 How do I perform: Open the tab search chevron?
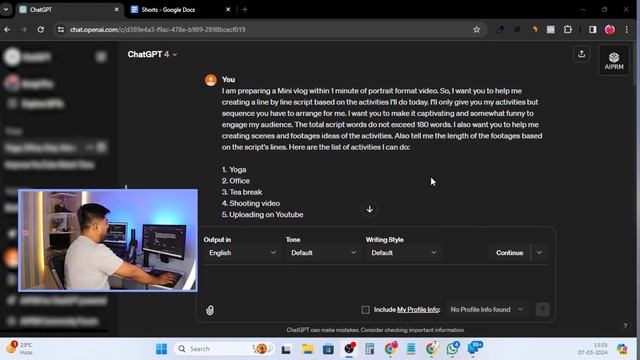6,9
